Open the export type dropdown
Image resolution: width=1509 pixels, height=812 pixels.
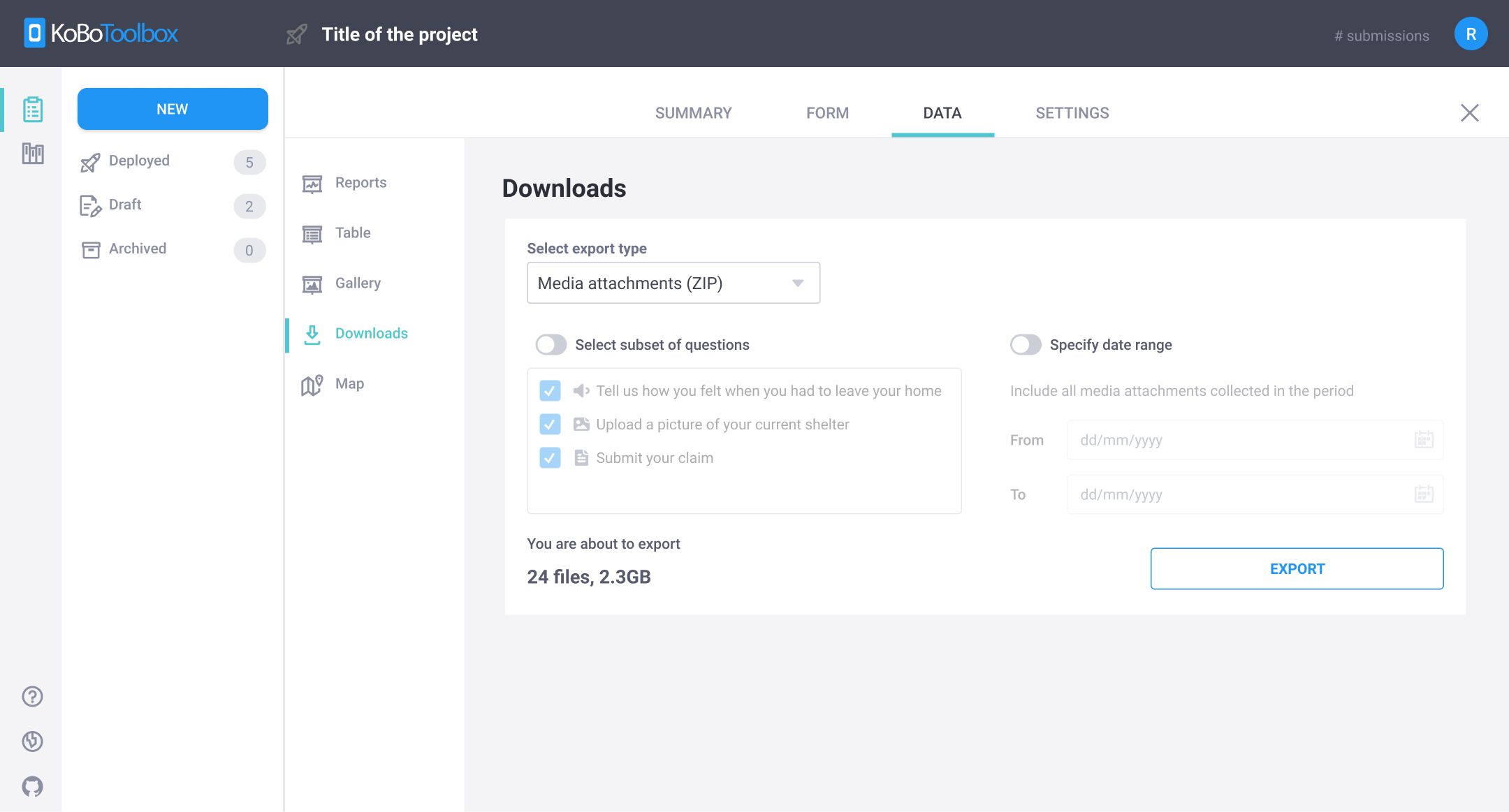click(673, 283)
